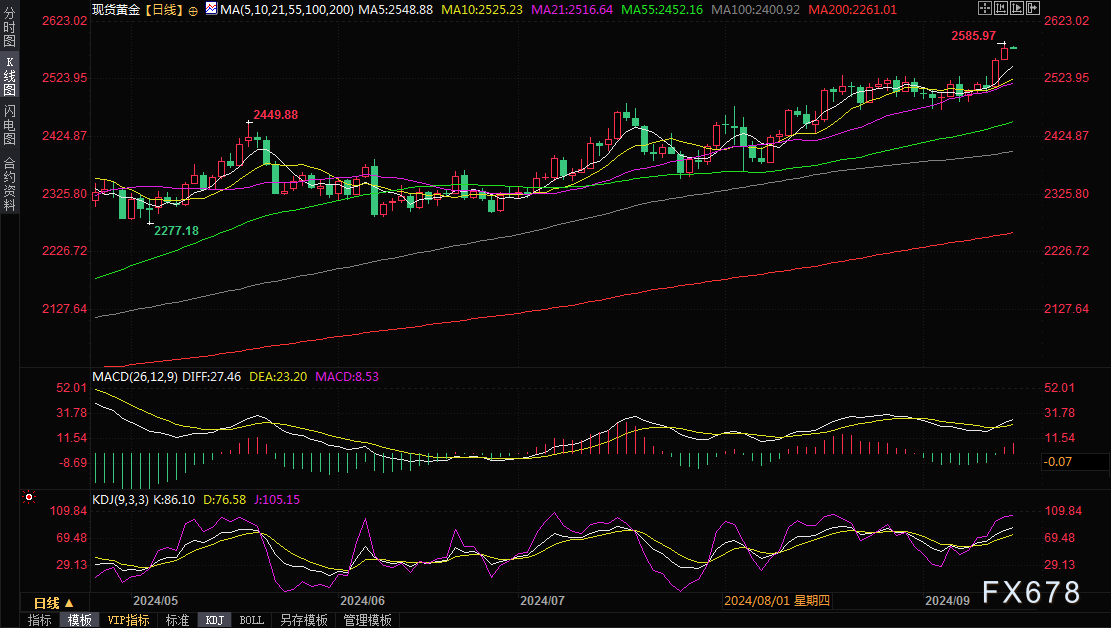Click the 2585.97 high price marker

(x=974, y=36)
